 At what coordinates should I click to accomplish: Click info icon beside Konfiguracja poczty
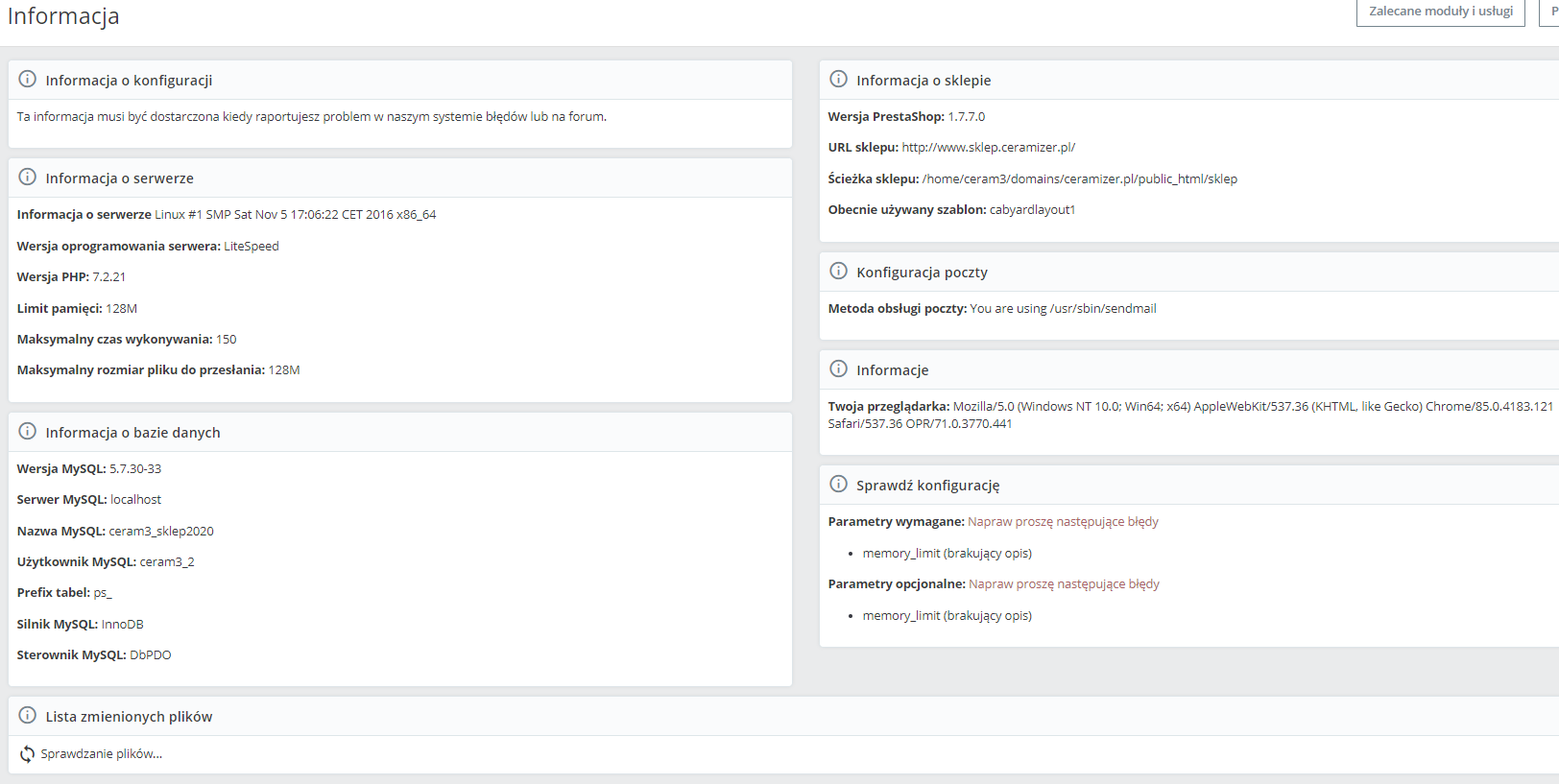[839, 272]
